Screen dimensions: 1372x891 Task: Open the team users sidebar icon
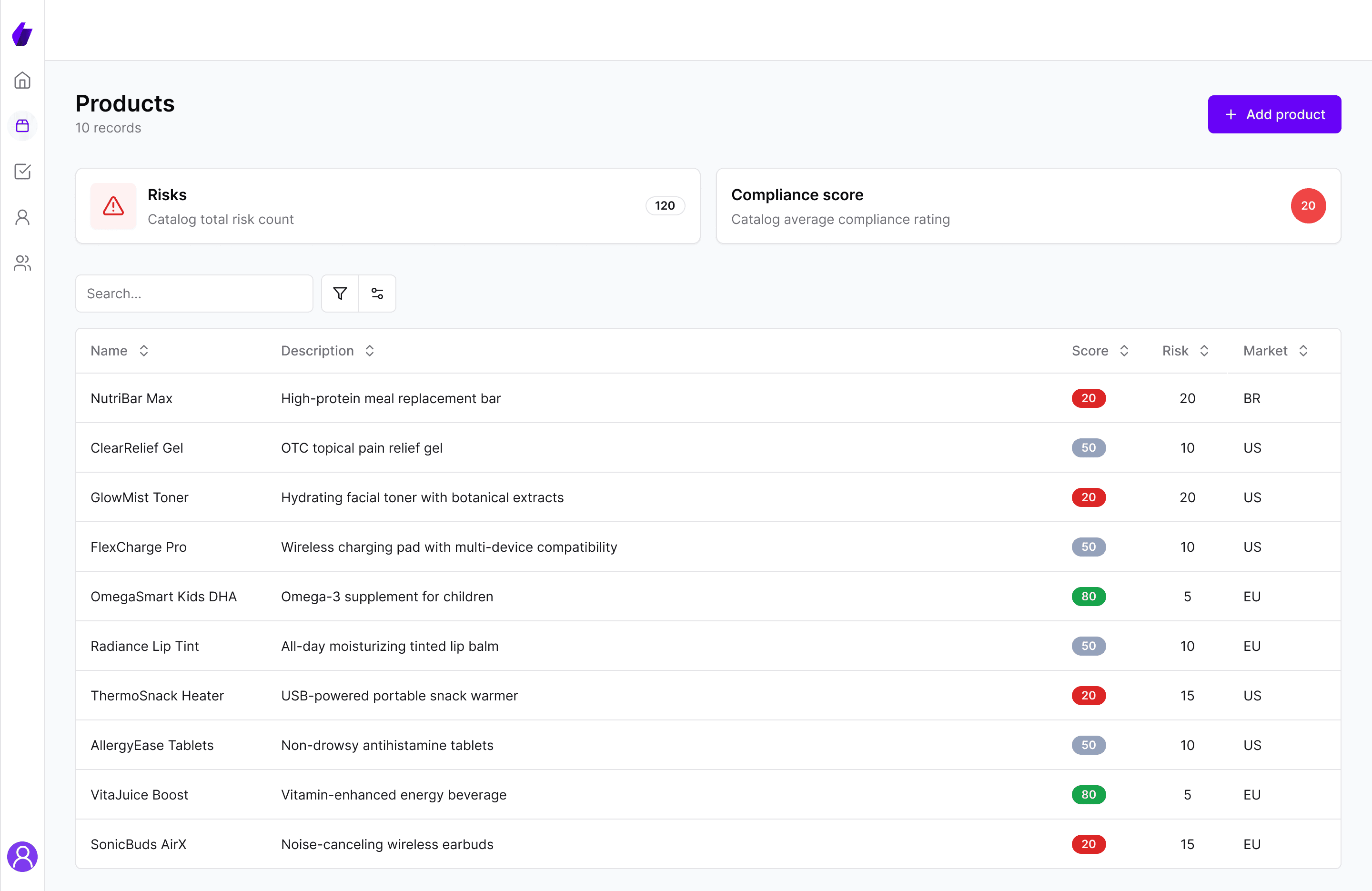pyautogui.click(x=22, y=263)
